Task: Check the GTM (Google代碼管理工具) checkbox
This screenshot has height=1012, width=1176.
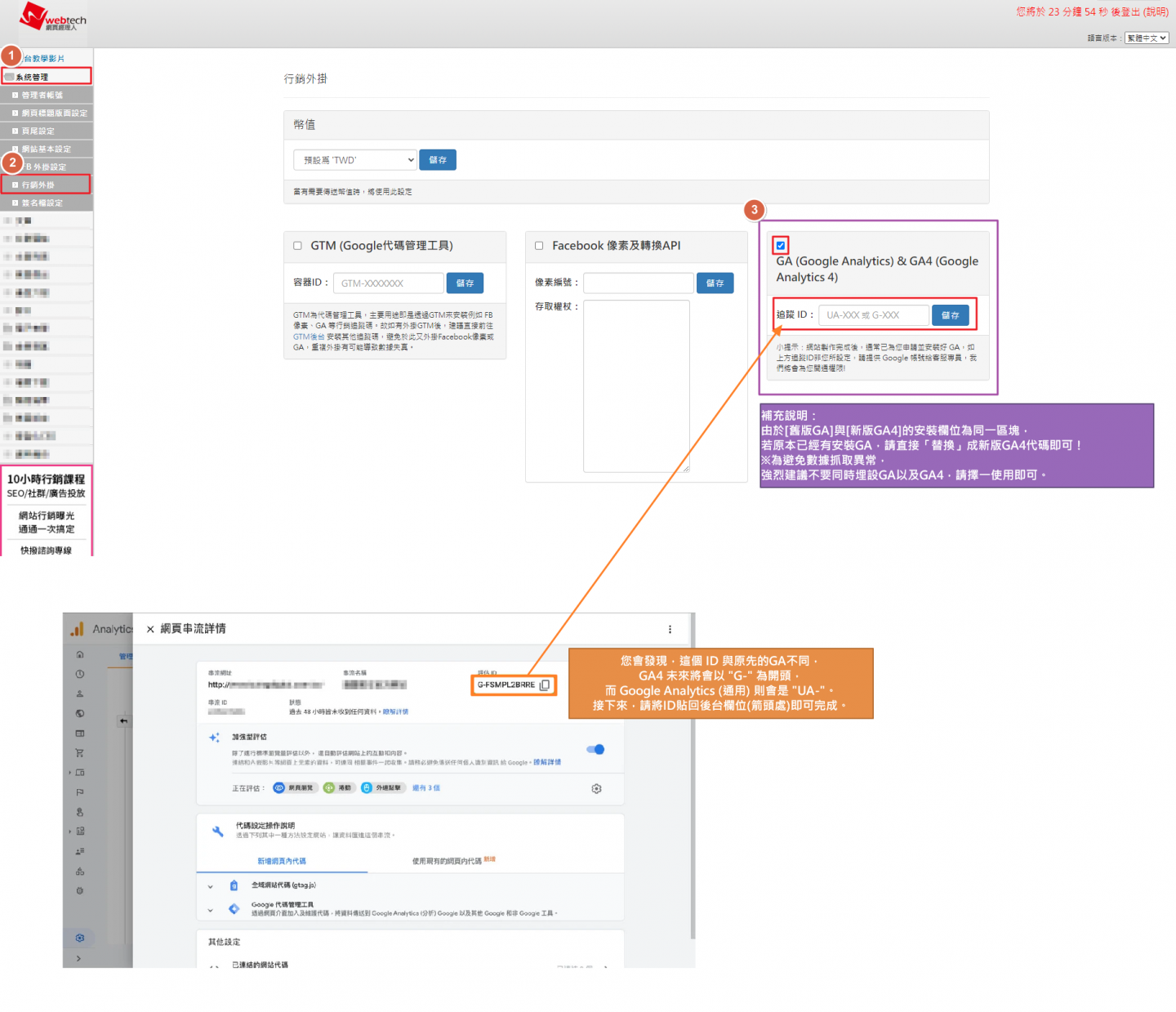Action: (298, 246)
